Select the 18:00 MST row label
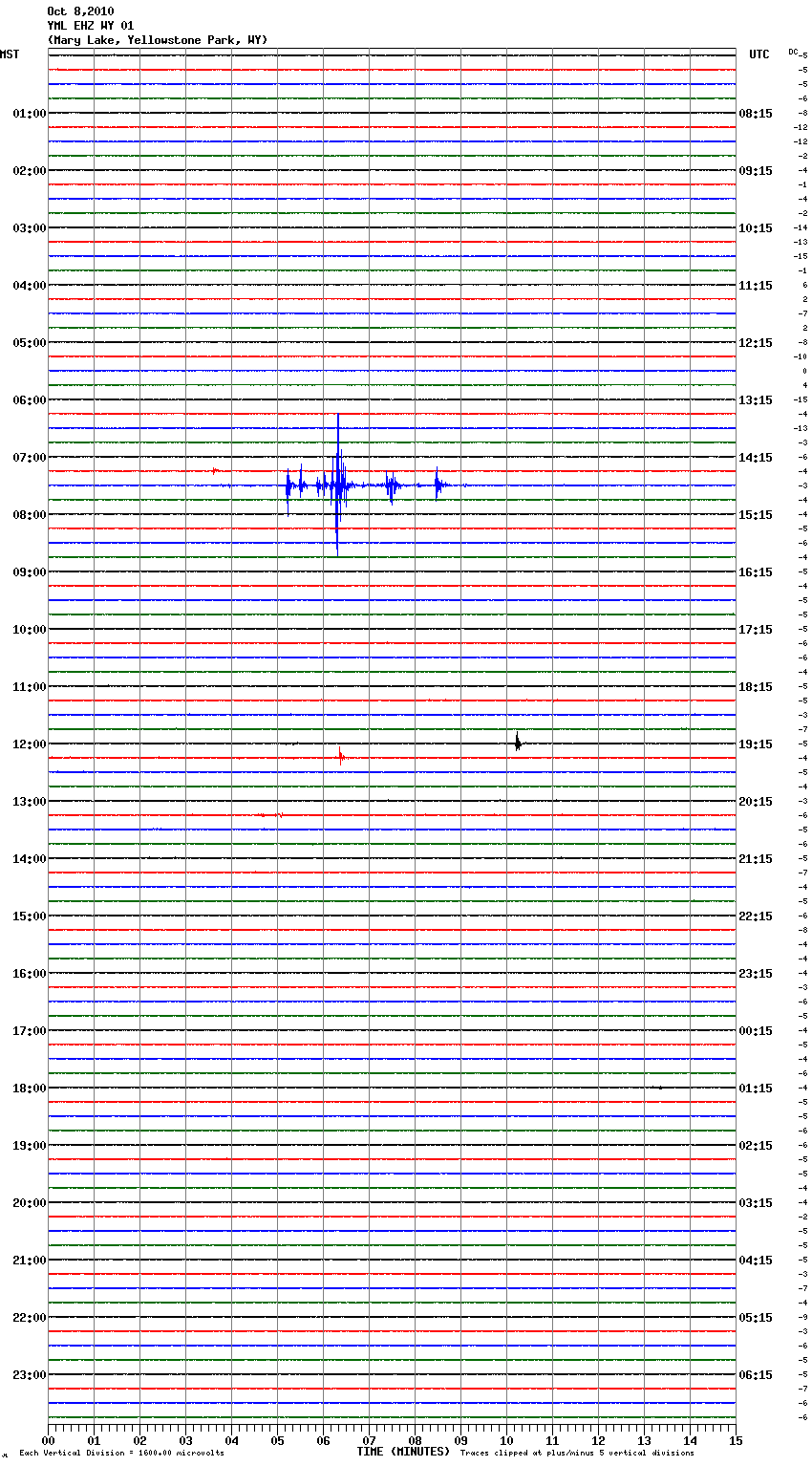 click(x=30, y=1089)
